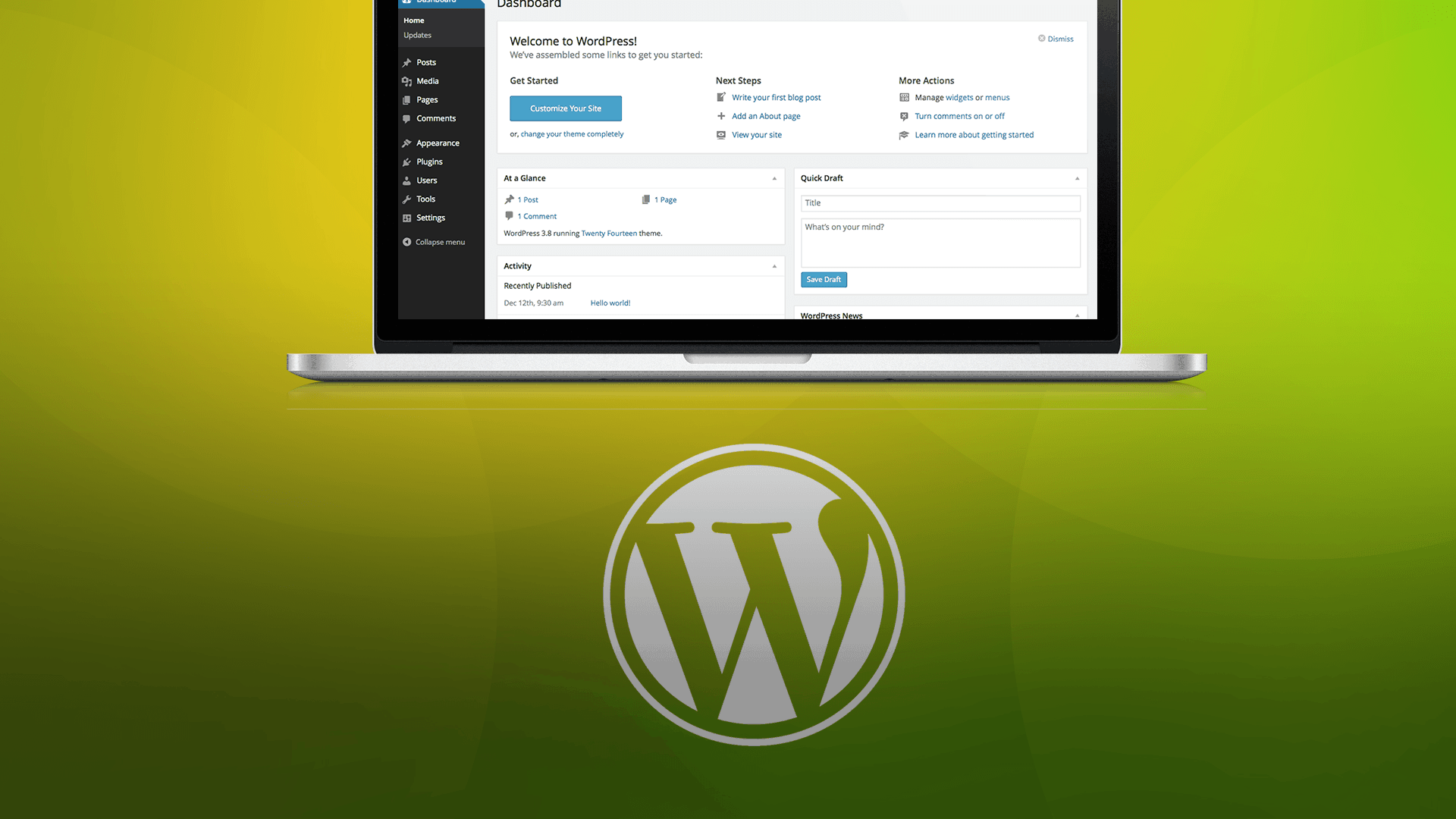Viewport: 1456px width, 819px height.
Task: Click the Users person icon in sidebar
Action: point(407,180)
